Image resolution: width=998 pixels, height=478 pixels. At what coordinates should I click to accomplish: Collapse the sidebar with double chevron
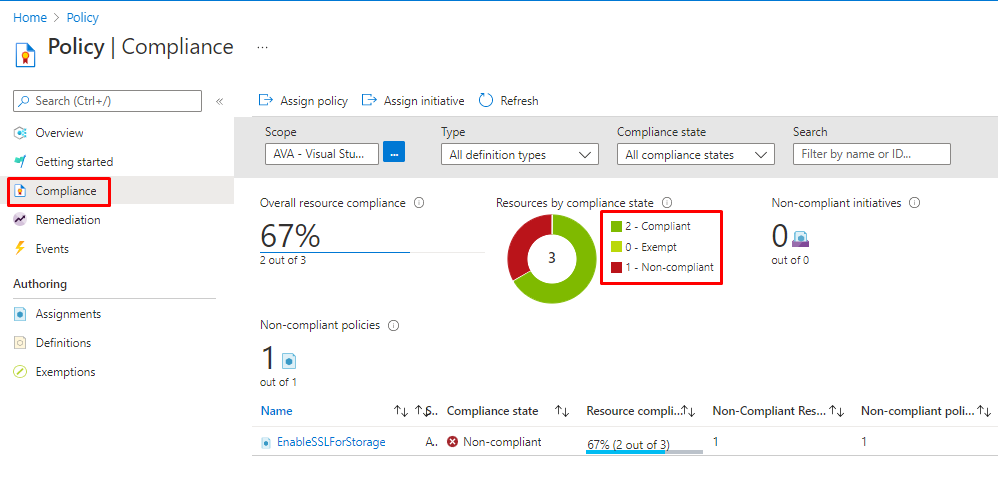coord(219,101)
